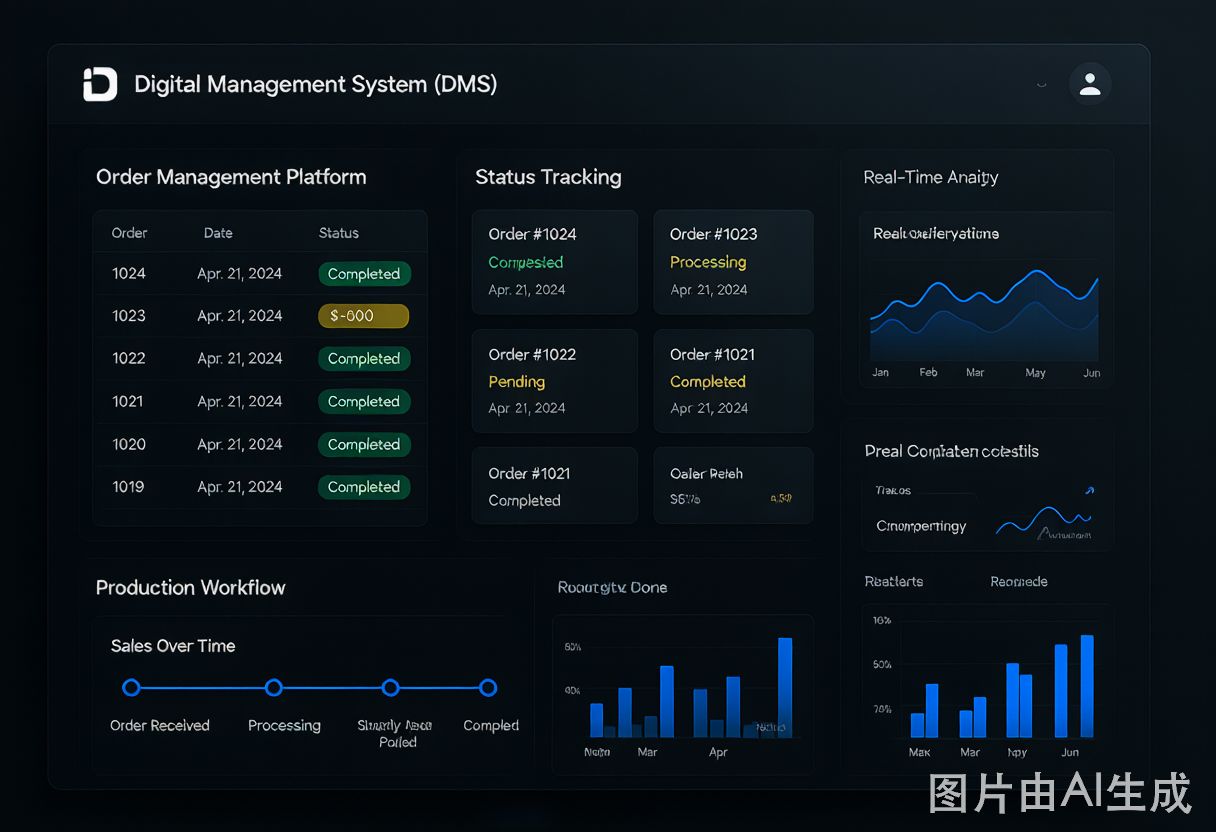
Task: Click the Compled step label
Action: point(491,726)
